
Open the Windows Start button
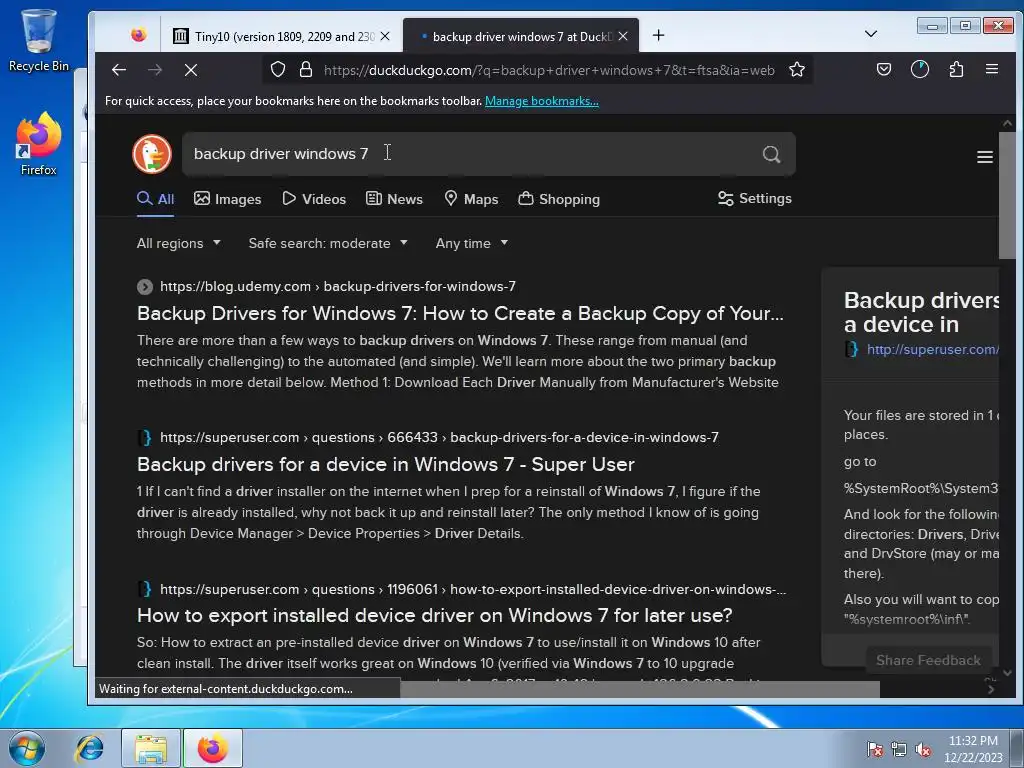point(27,748)
